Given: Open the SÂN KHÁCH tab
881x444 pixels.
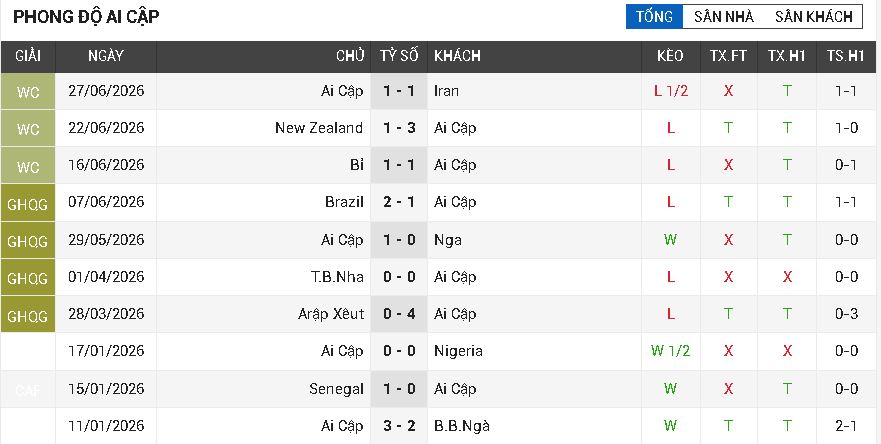Looking at the screenshot, I should (x=814, y=17).
